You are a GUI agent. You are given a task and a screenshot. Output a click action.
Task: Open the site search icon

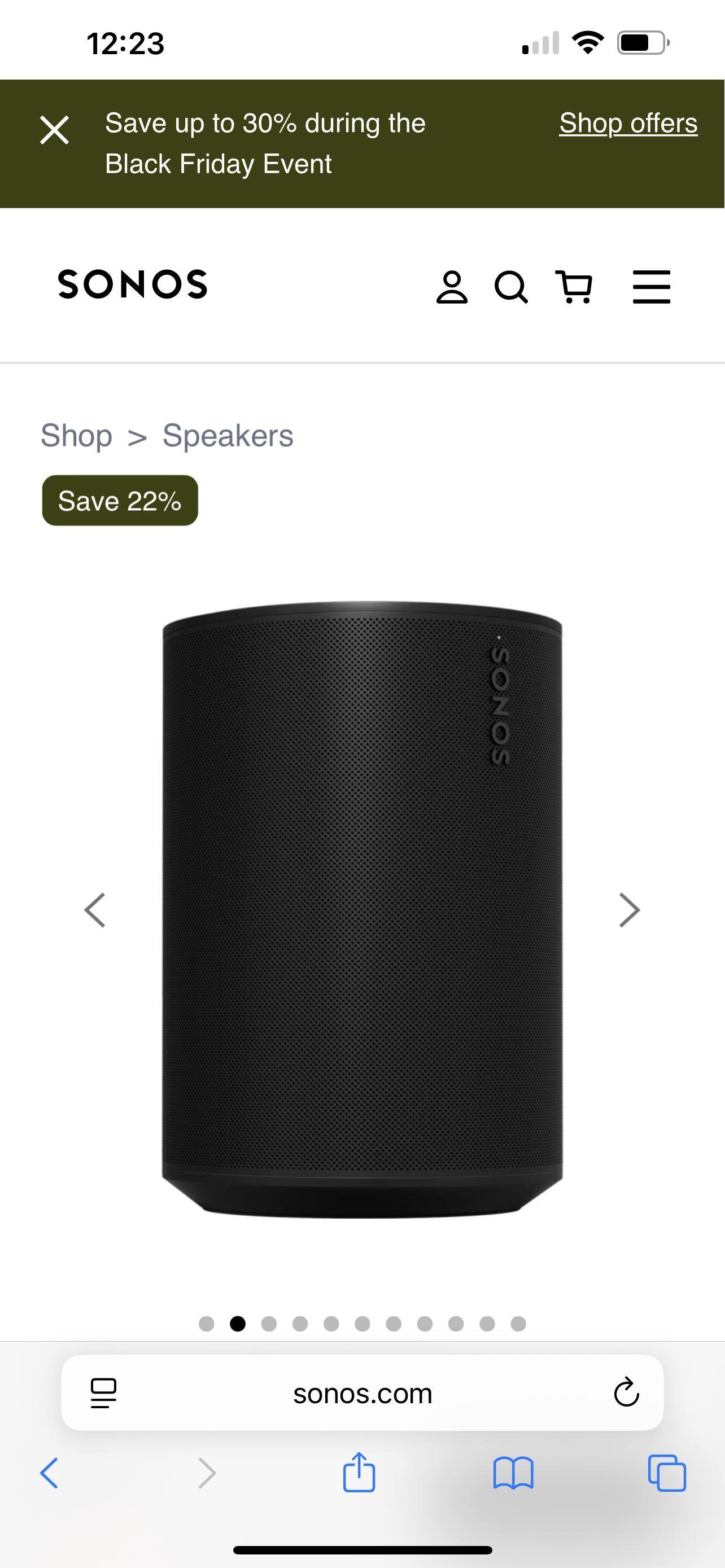coord(511,287)
